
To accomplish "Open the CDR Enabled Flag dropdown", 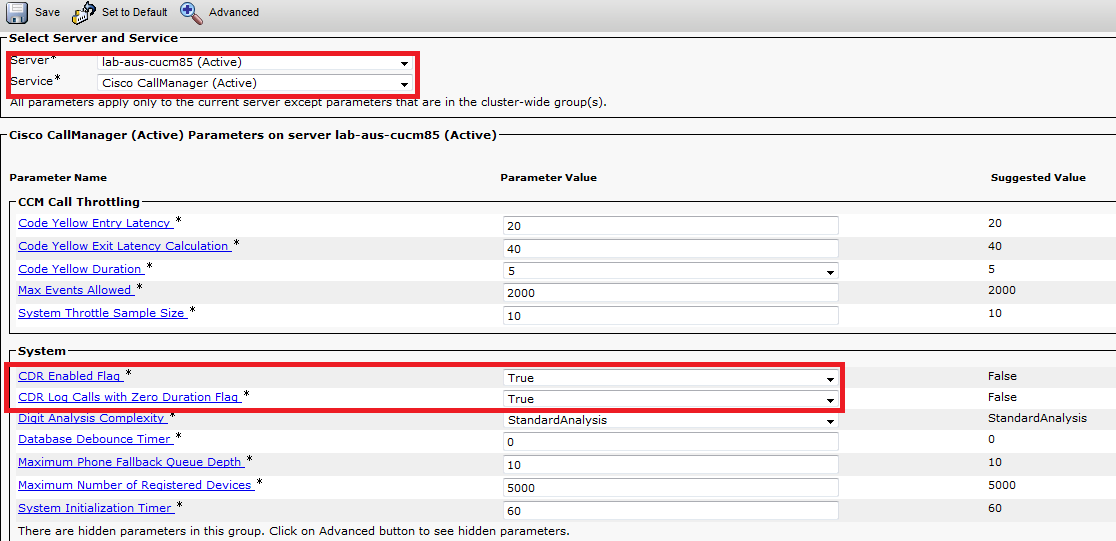I will point(670,378).
